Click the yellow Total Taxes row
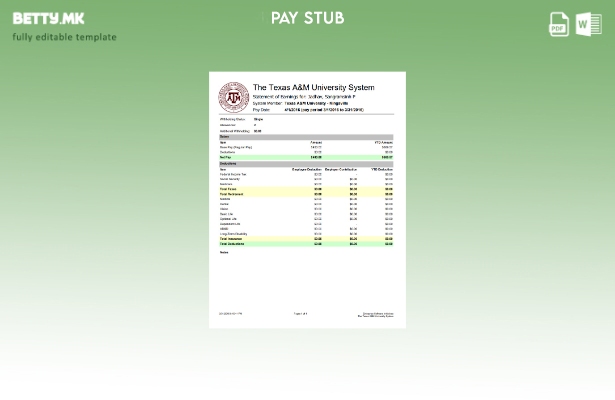The image size is (615, 400). pyautogui.click(x=306, y=189)
